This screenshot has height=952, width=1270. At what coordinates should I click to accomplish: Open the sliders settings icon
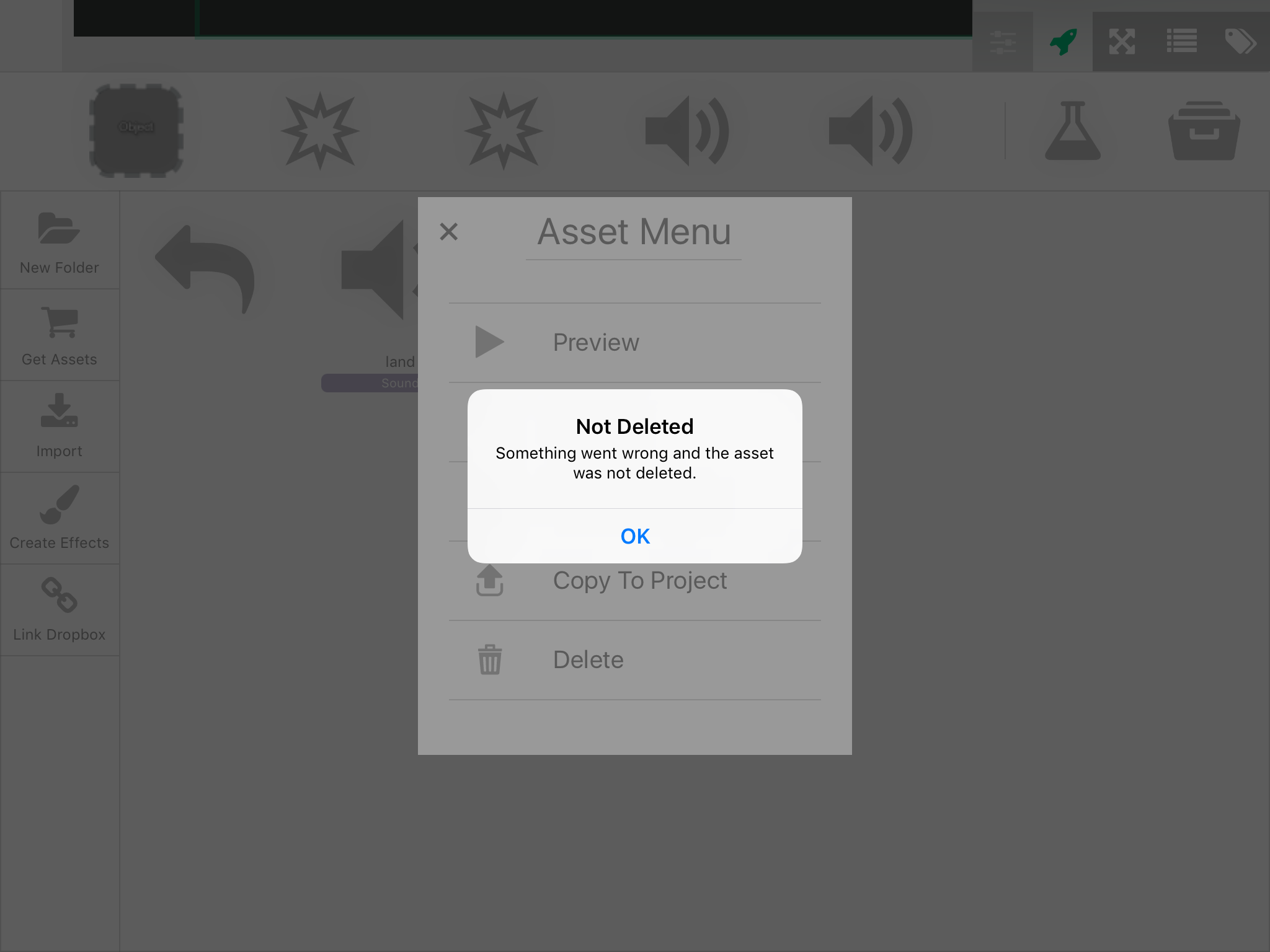pyautogui.click(x=1003, y=42)
